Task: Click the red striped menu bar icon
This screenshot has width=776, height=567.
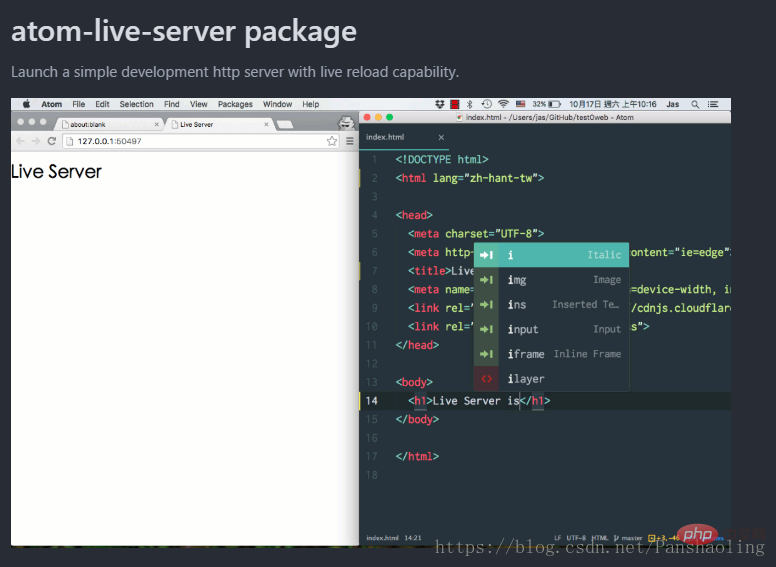Action: (454, 104)
